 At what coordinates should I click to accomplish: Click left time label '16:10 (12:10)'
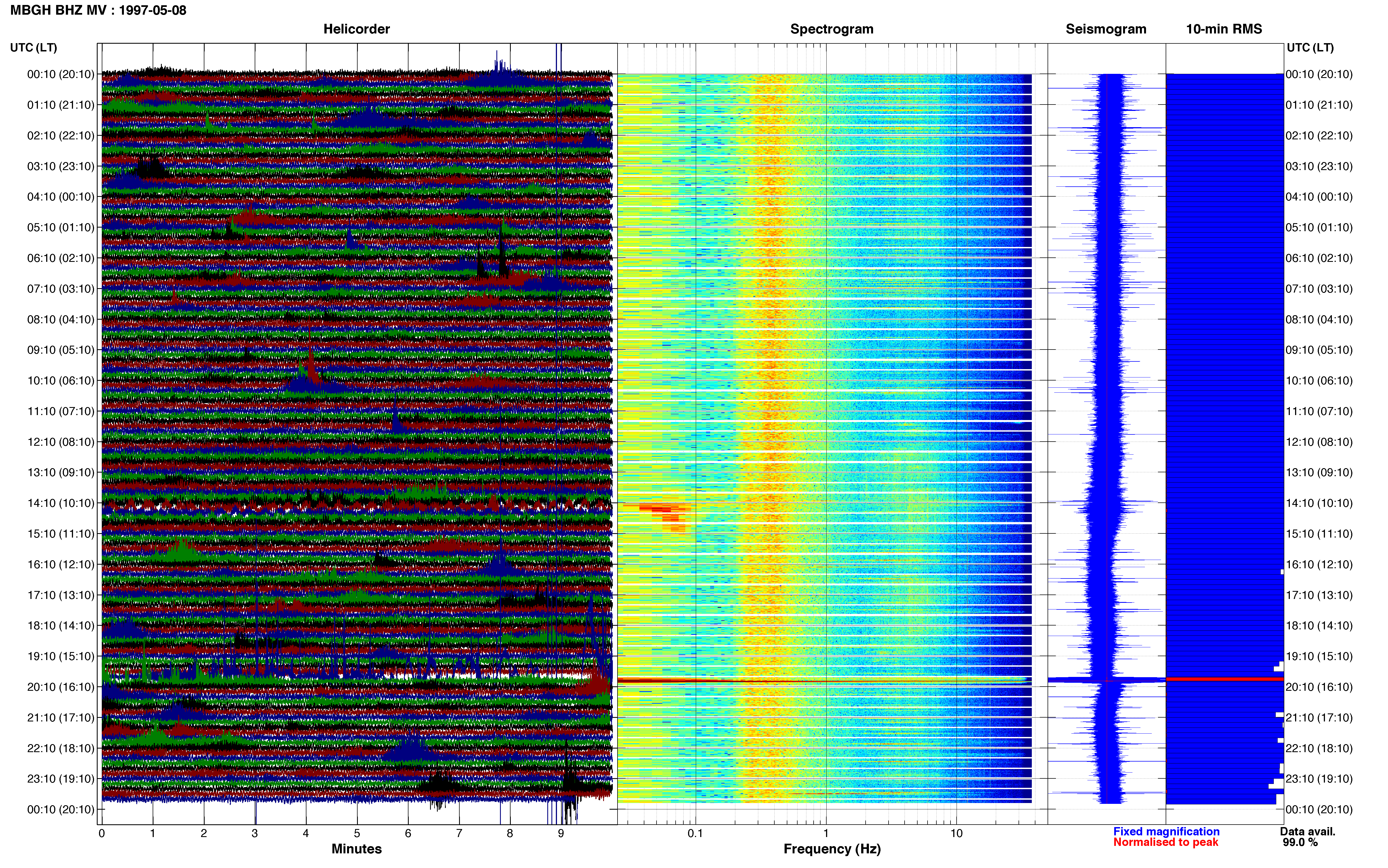point(61,564)
